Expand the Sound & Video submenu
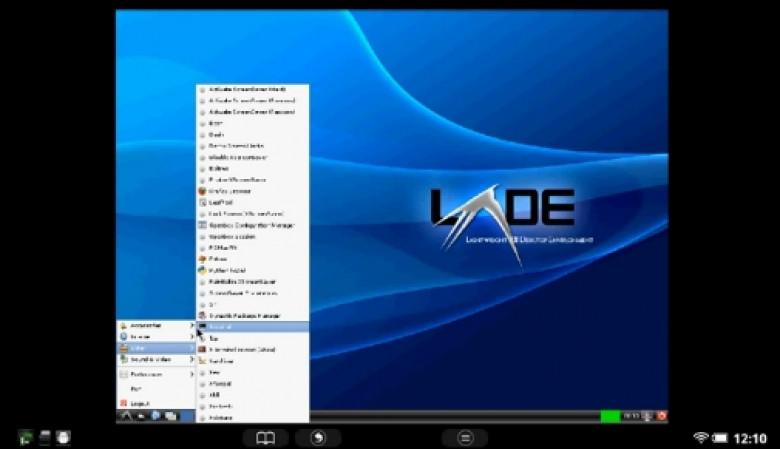The height and width of the screenshot is (449, 780). click(x=156, y=359)
